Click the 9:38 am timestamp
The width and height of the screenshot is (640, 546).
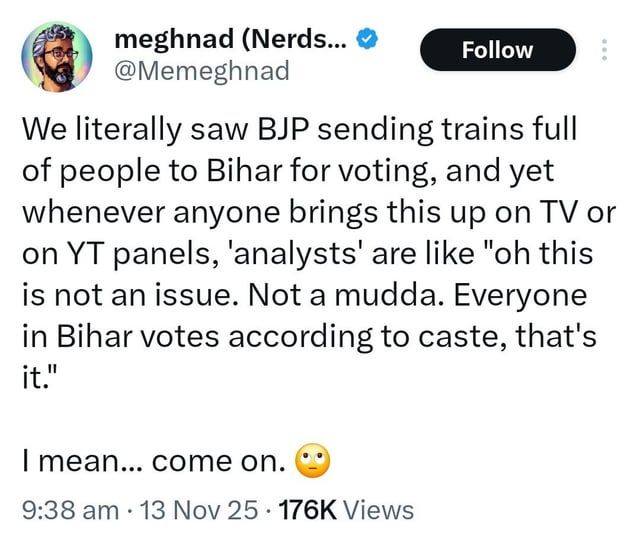point(71,510)
